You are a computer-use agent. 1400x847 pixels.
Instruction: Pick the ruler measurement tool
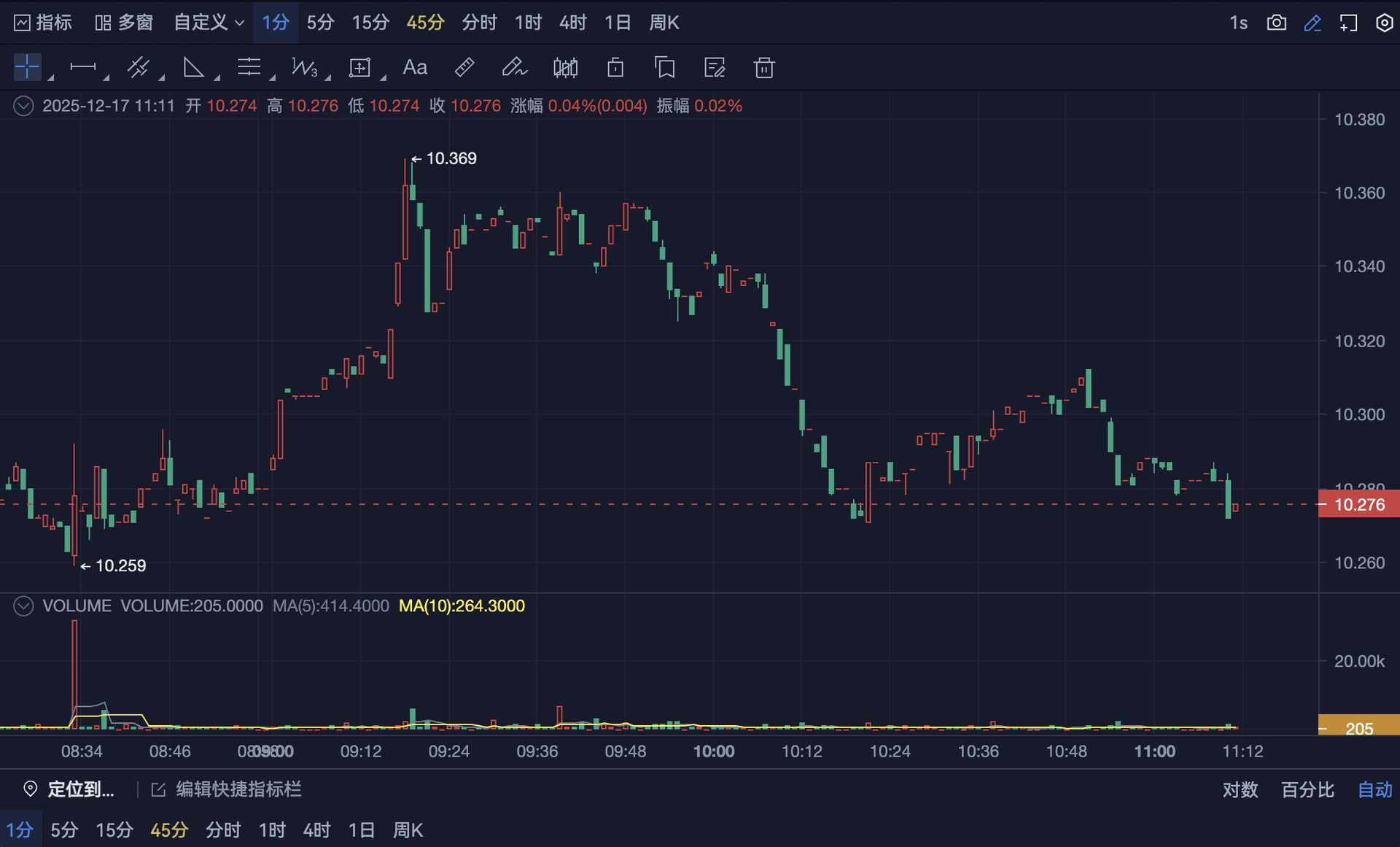[x=464, y=67]
